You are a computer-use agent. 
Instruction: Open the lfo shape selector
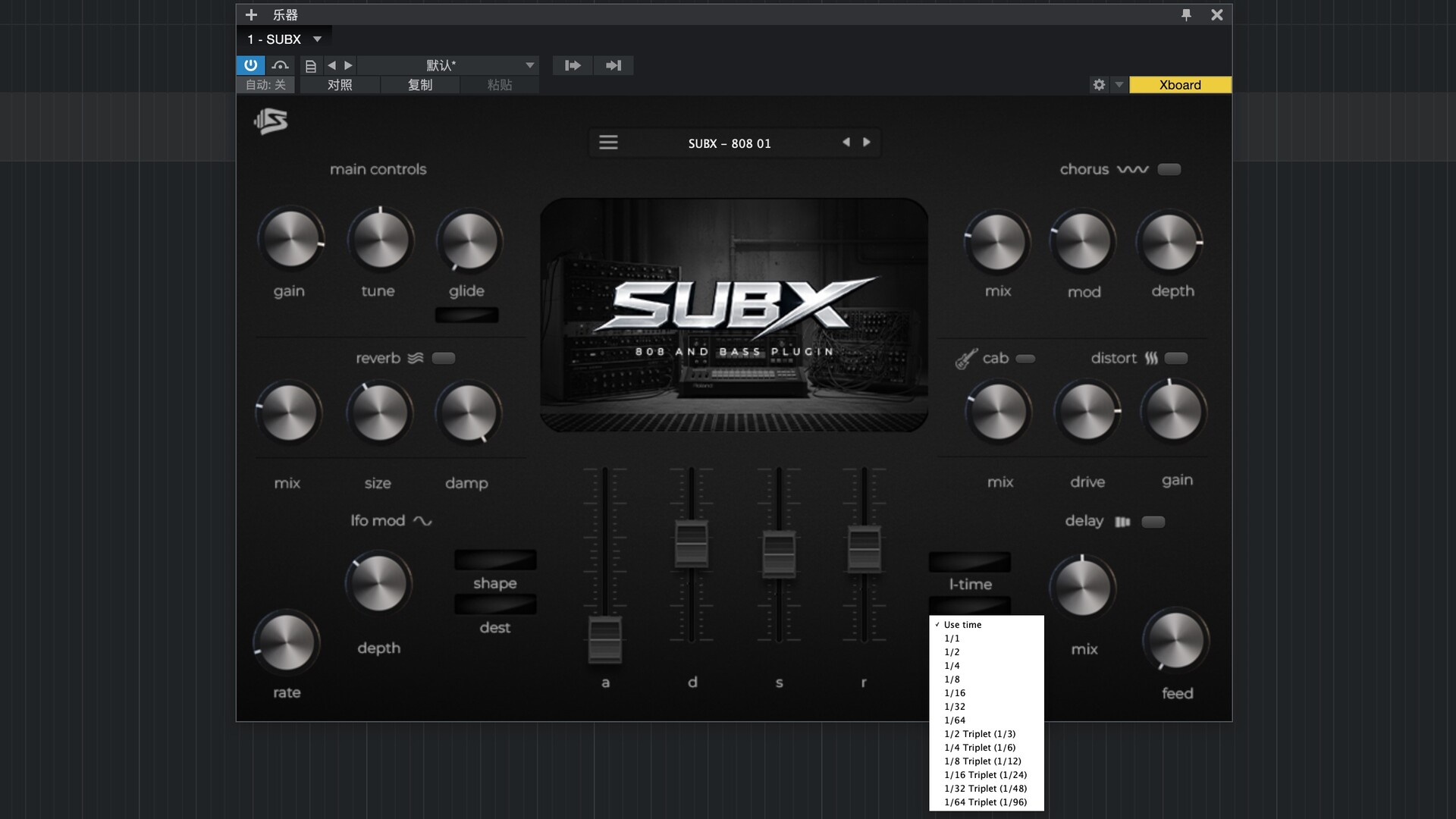495,560
